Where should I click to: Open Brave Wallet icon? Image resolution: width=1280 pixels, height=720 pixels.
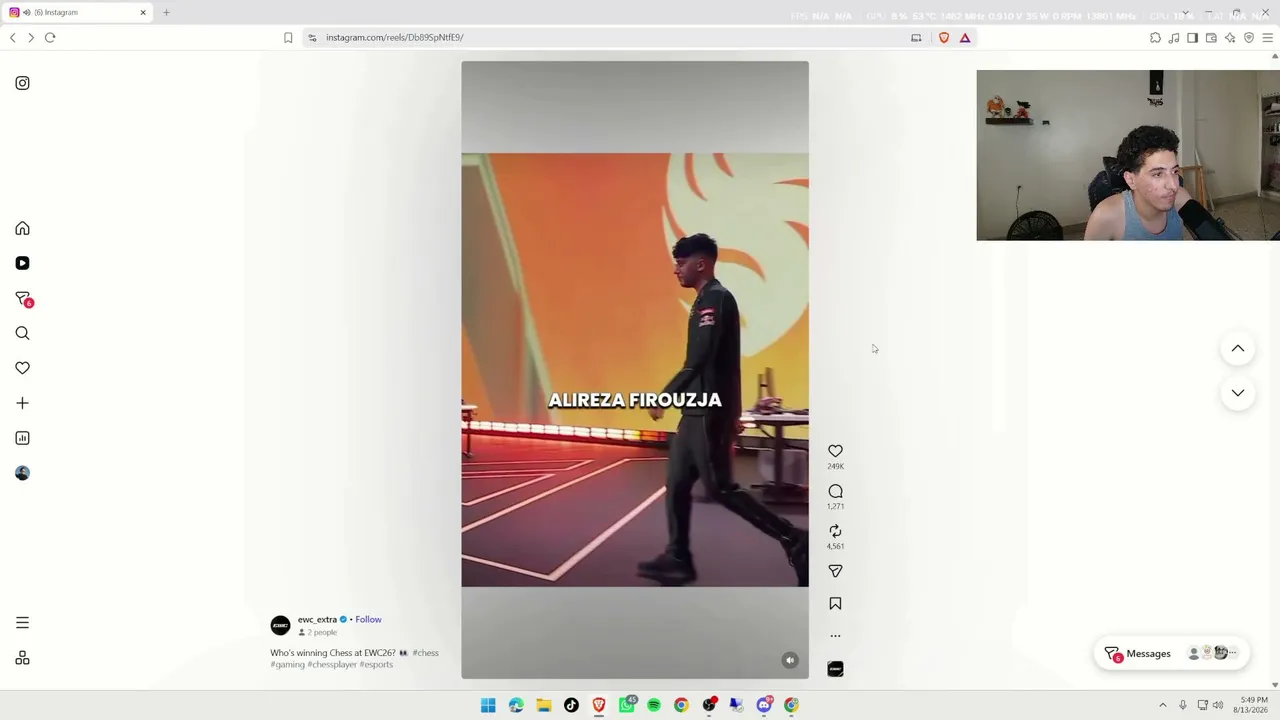point(1211,37)
